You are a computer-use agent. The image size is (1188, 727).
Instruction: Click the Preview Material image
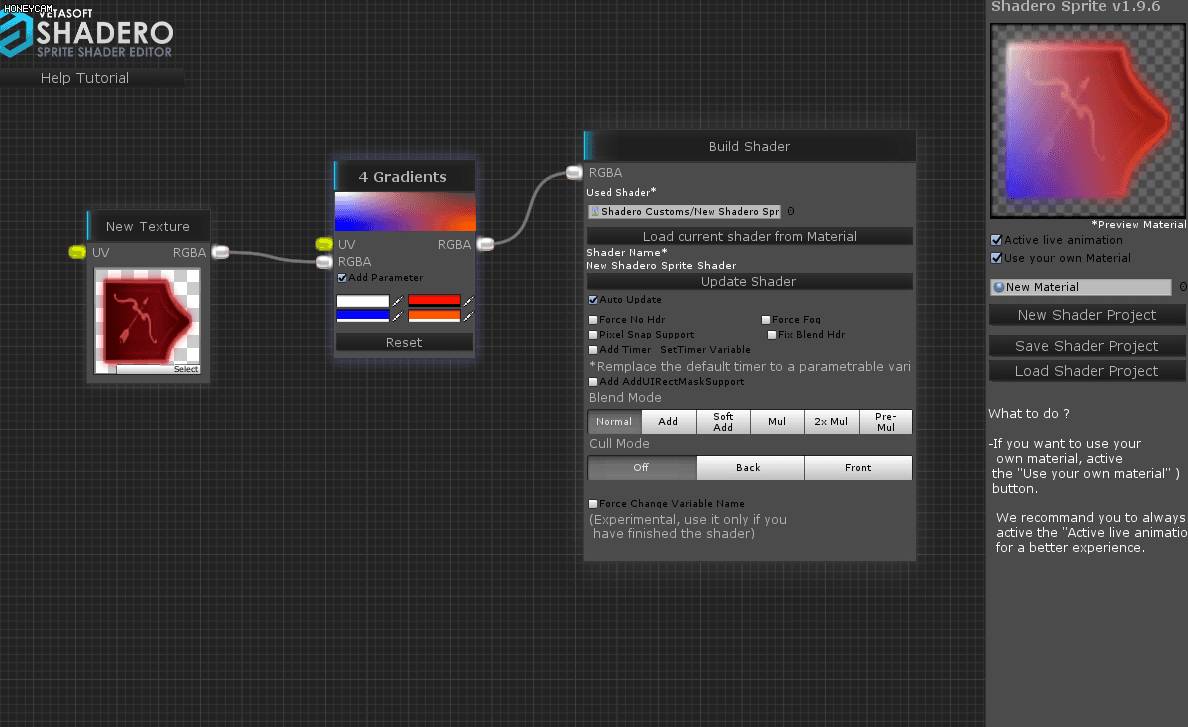pyautogui.click(x=1088, y=121)
